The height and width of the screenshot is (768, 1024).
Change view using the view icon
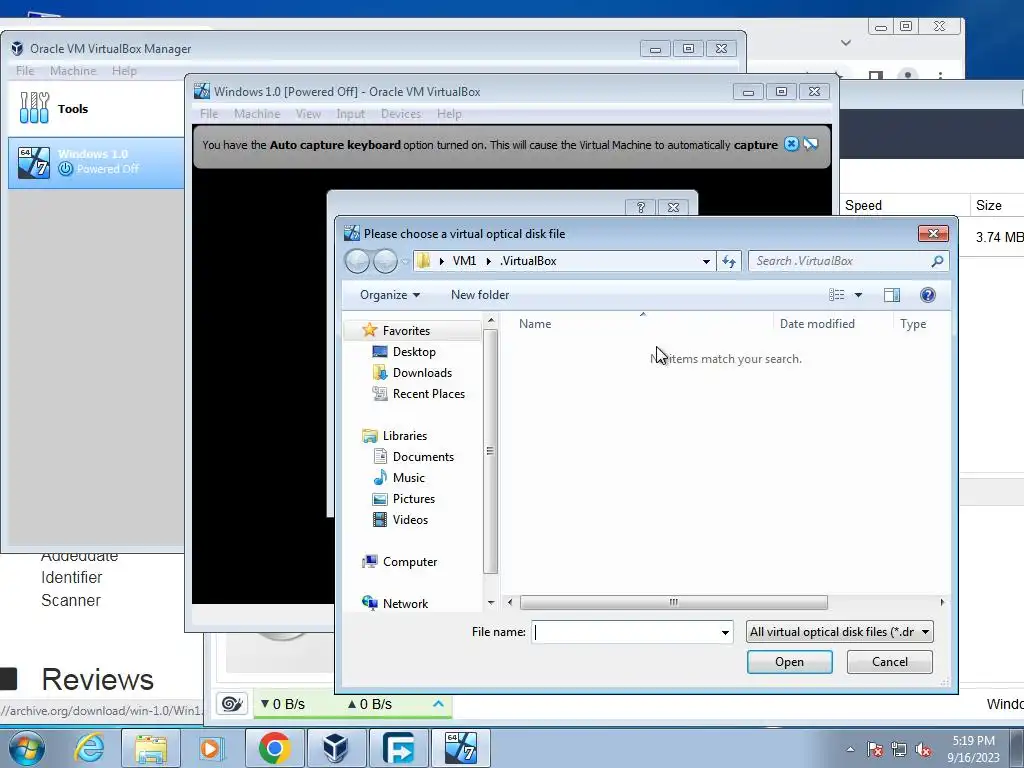pyautogui.click(x=837, y=295)
